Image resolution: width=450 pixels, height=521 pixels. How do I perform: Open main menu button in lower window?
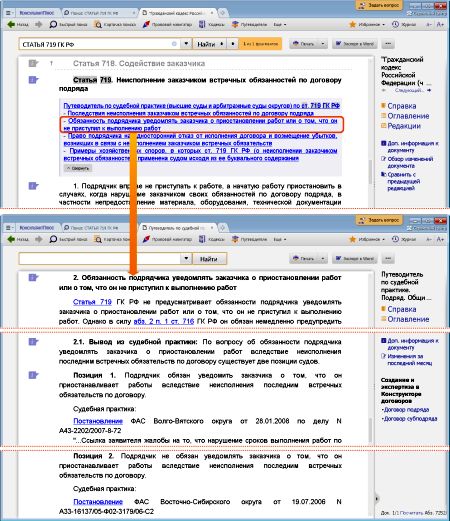pyautogui.click(x=9, y=228)
